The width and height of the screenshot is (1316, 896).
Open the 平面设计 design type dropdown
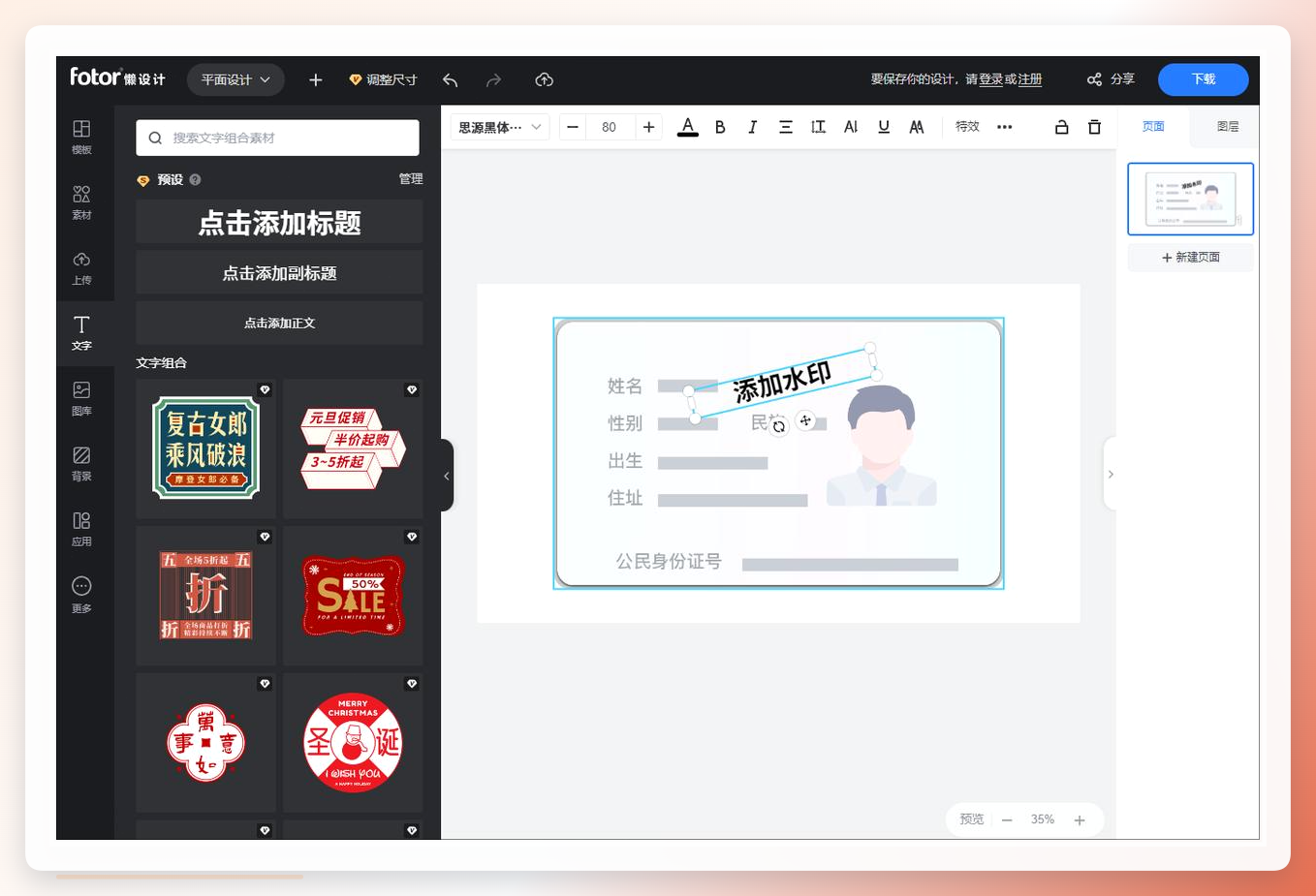click(235, 79)
